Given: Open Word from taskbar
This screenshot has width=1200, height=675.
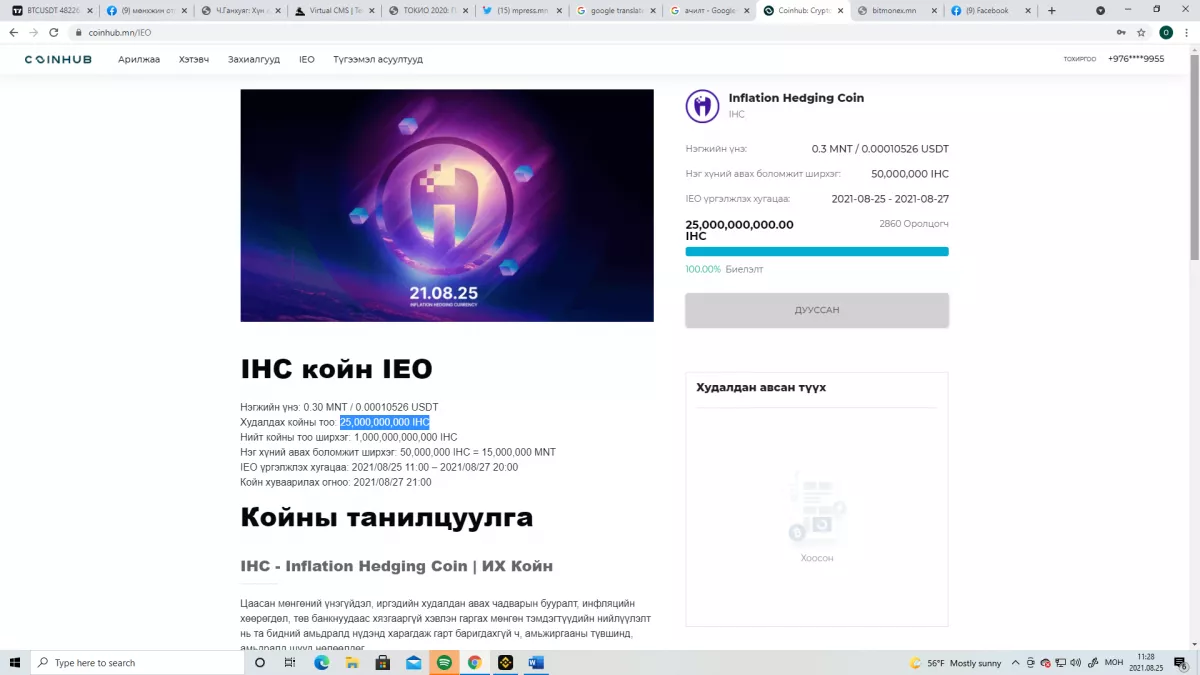Looking at the screenshot, I should (535, 662).
